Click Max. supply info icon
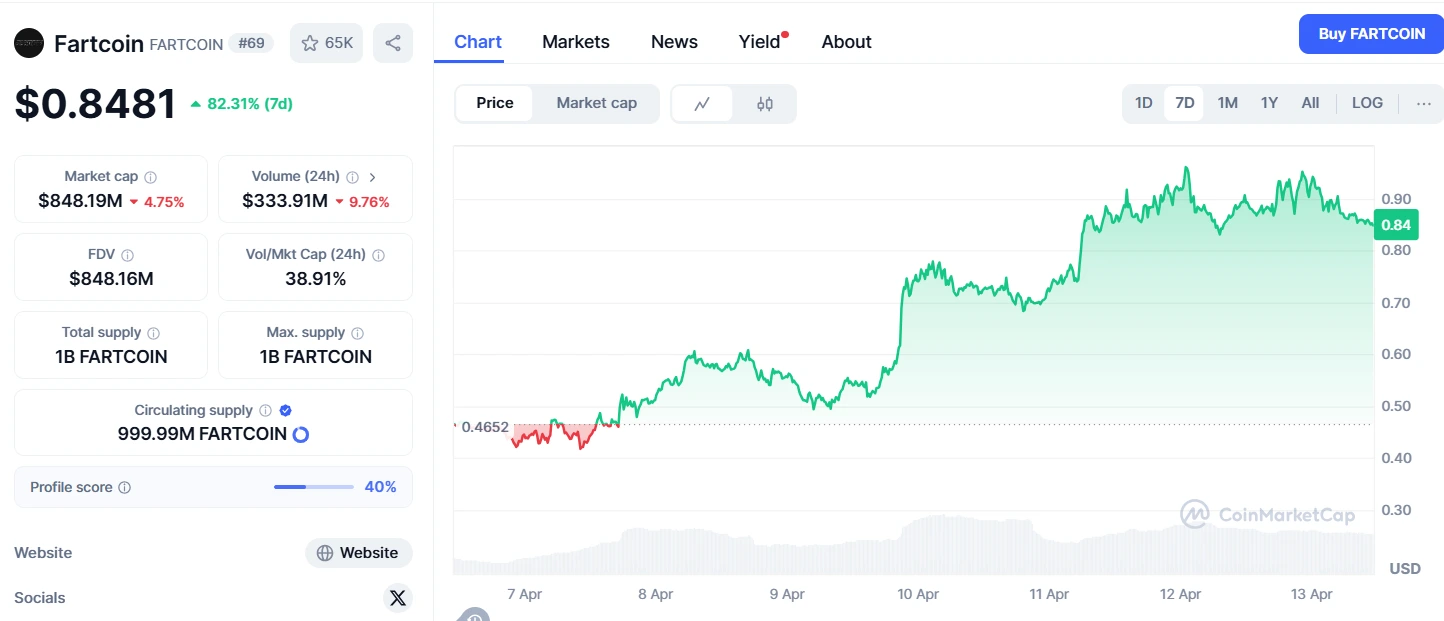This screenshot has width=1444, height=621. [358, 333]
